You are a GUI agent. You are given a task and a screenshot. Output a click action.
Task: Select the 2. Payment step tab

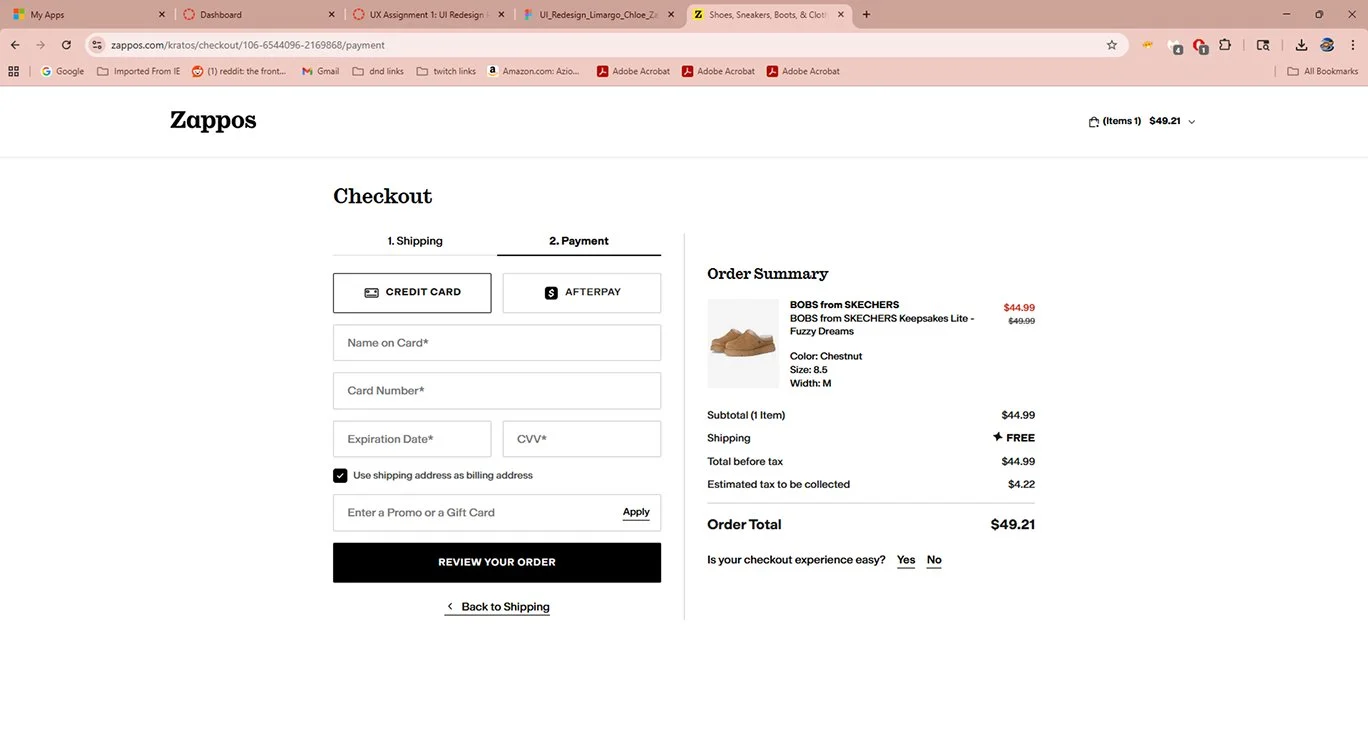(x=579, y=241)
